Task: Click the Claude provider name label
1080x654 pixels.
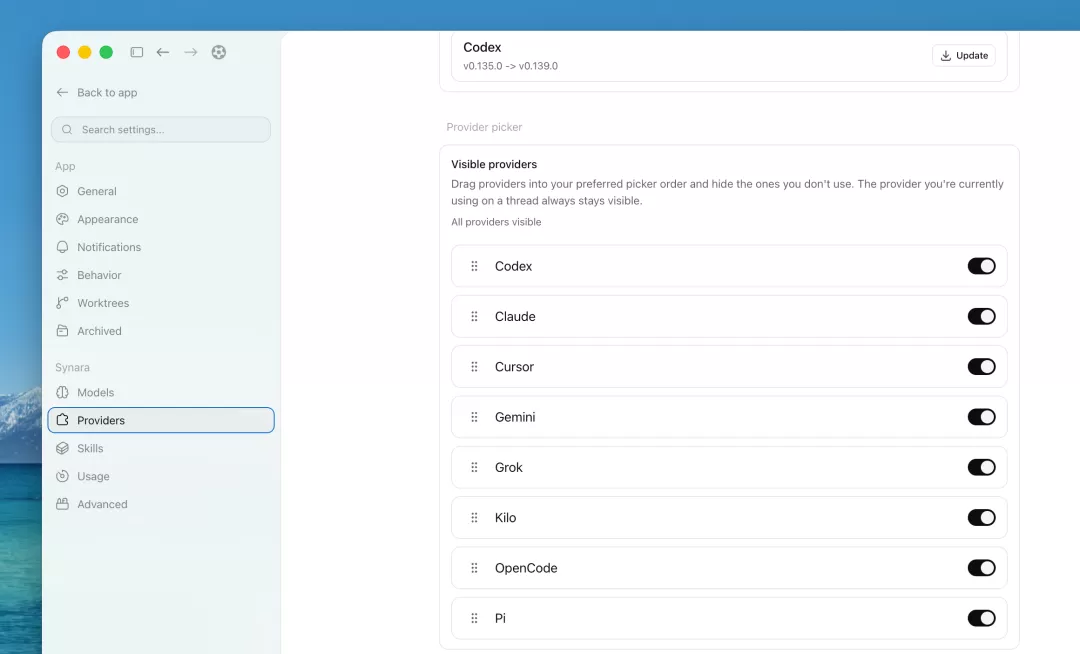Action: [515, 317]
